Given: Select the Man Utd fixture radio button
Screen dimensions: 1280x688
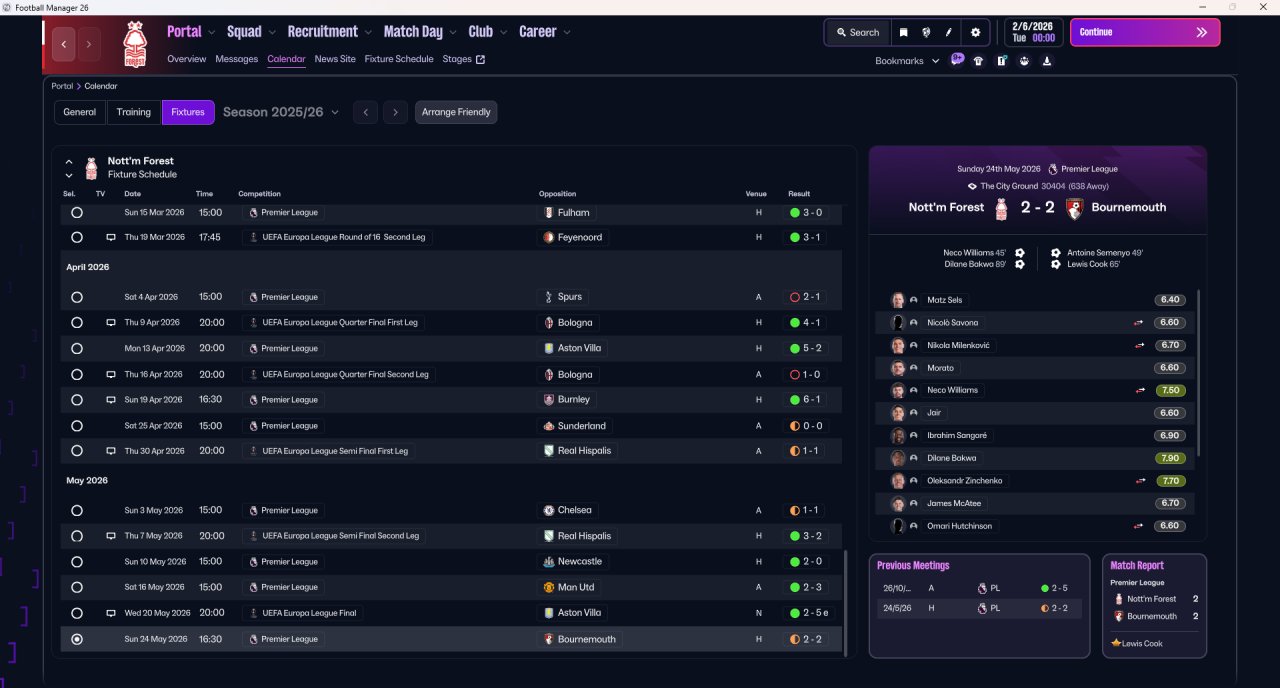Looking at the screenshot, I should click(77, 587).
